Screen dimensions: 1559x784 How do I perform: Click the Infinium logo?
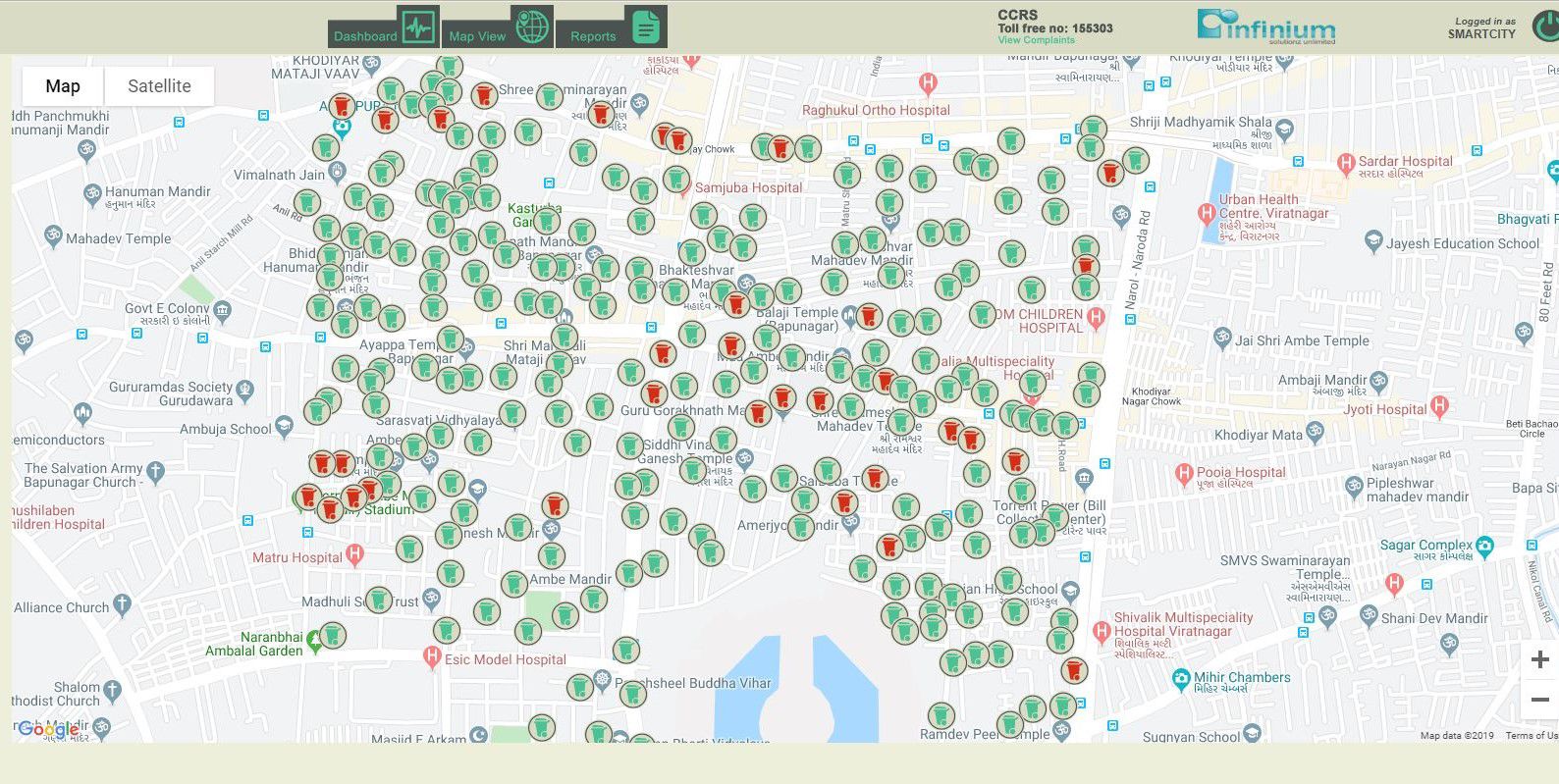tap(1266, 26)
